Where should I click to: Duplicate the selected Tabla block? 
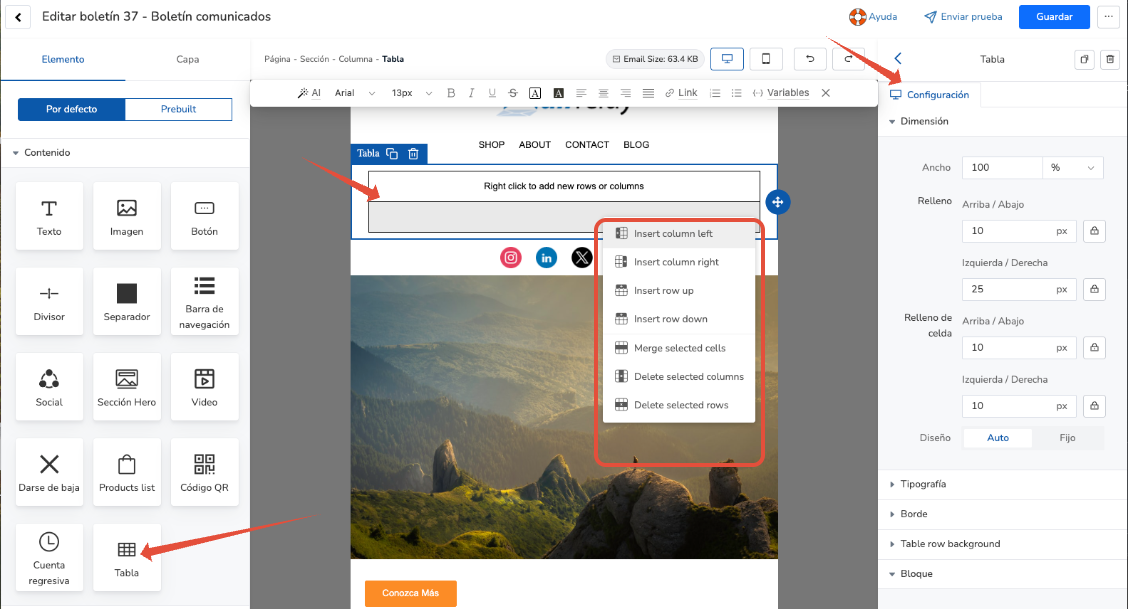tap(392, 153)
